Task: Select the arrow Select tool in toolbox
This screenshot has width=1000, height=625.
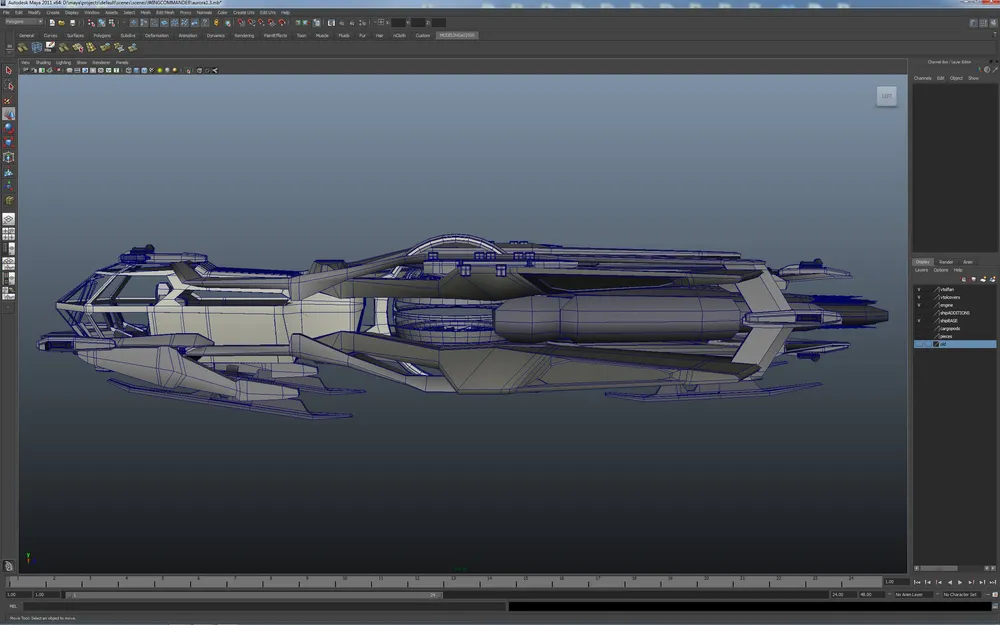Action: coord(8,71)
